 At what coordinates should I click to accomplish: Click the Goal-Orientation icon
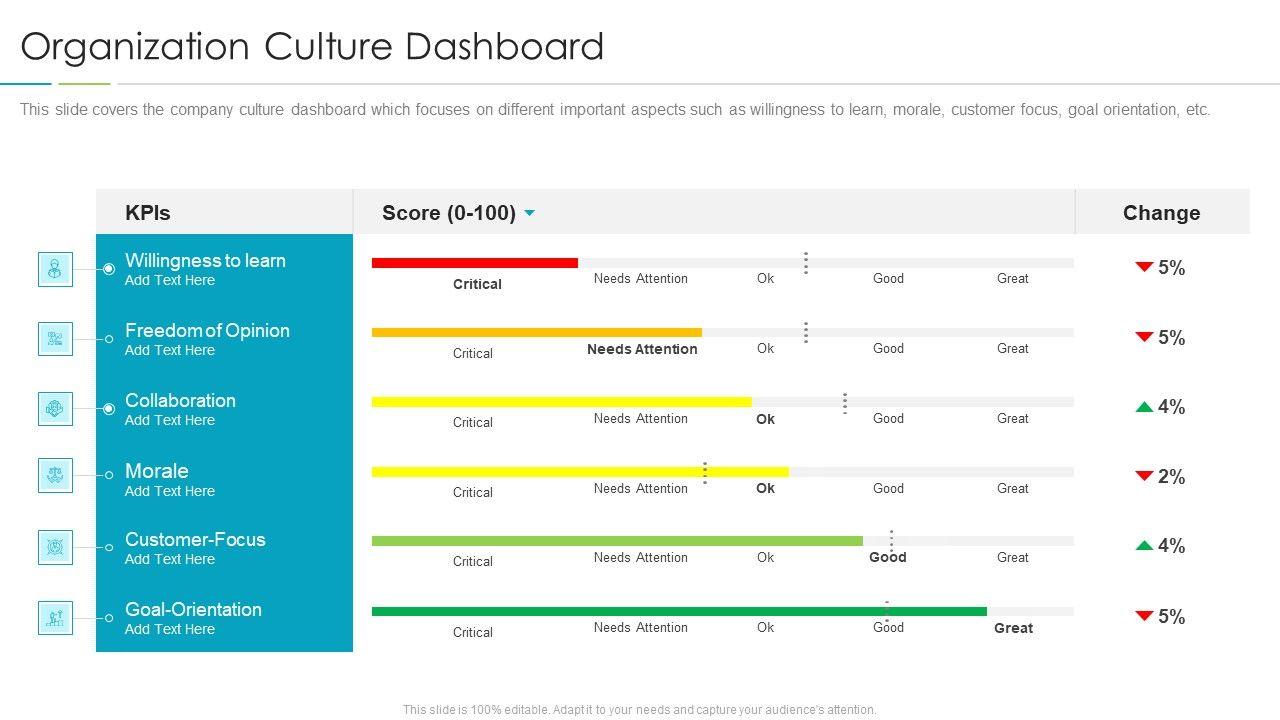[55, 617]
